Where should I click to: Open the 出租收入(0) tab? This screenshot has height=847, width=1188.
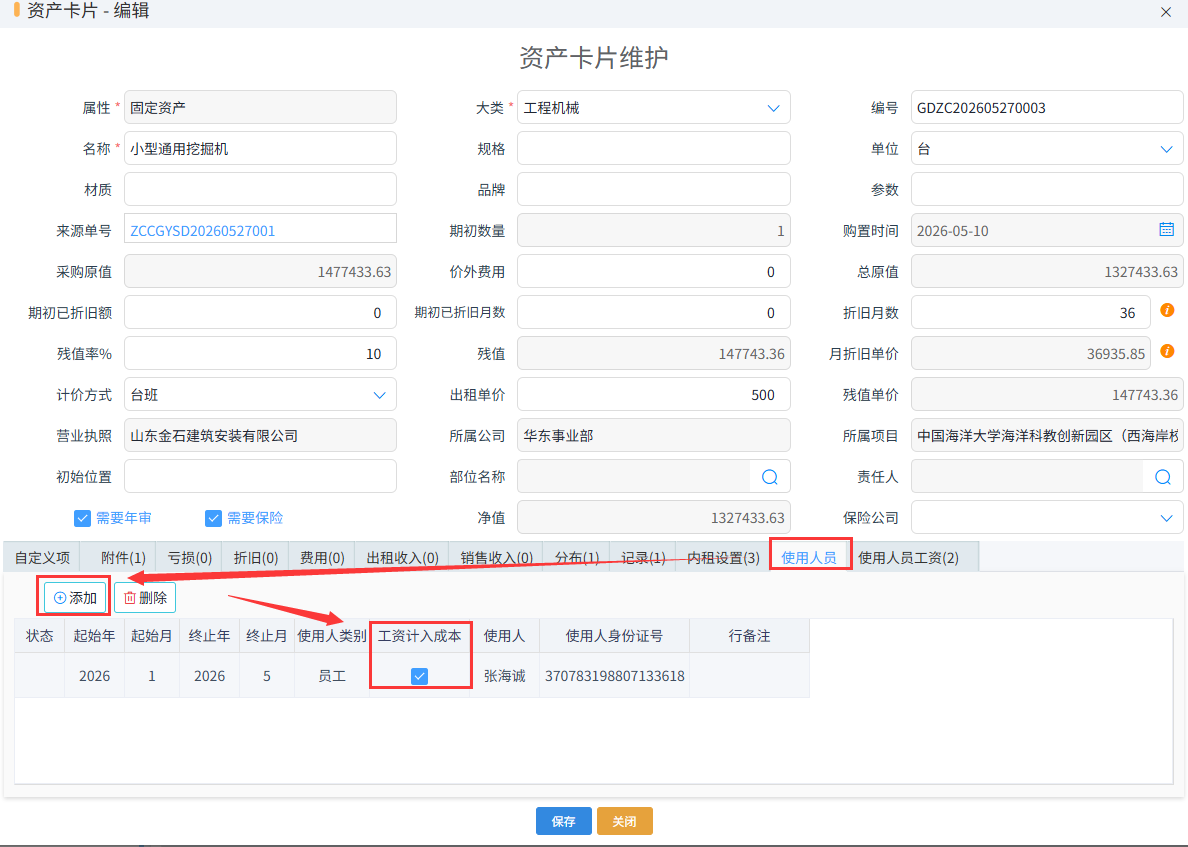coord(402,558)
